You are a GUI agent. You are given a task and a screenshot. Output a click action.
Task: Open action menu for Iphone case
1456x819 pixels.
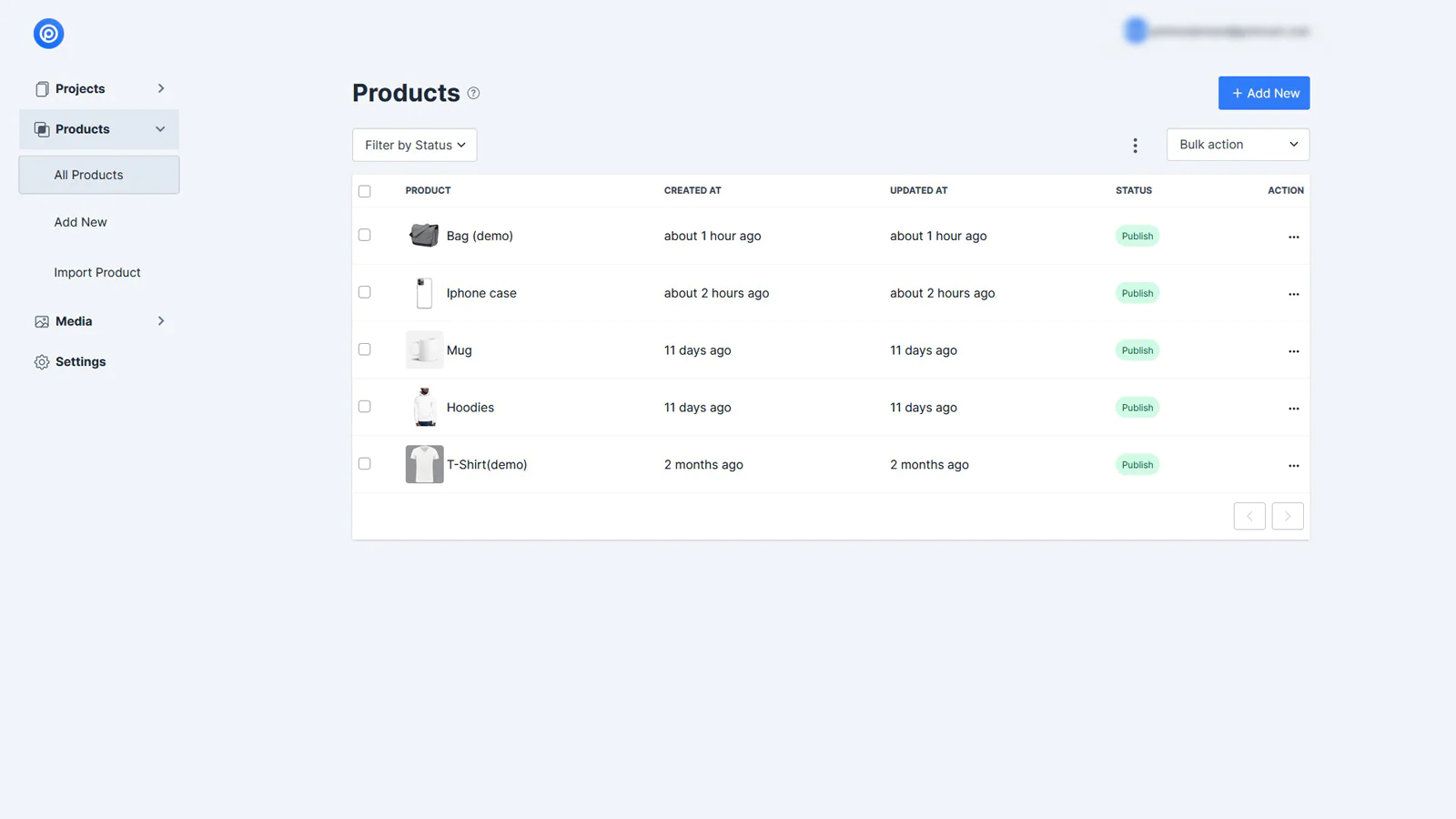click(1293, 294)
